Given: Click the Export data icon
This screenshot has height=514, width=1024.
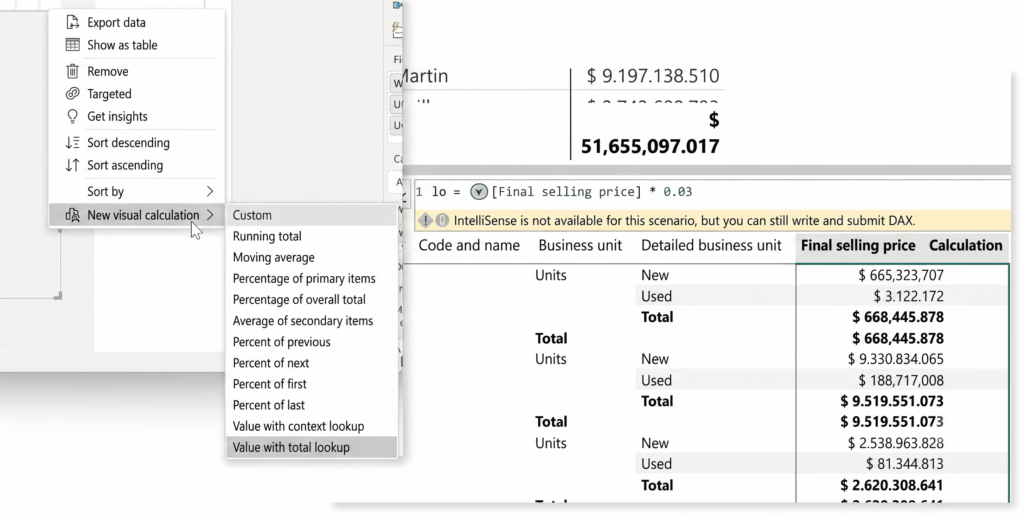Looking at the screenshot, I should coord(72,22).
